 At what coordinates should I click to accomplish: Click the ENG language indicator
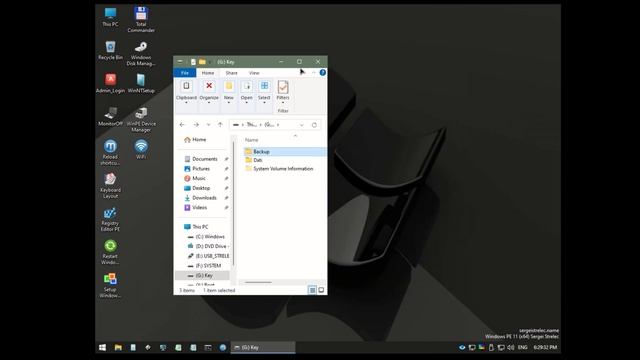[522, 347]
